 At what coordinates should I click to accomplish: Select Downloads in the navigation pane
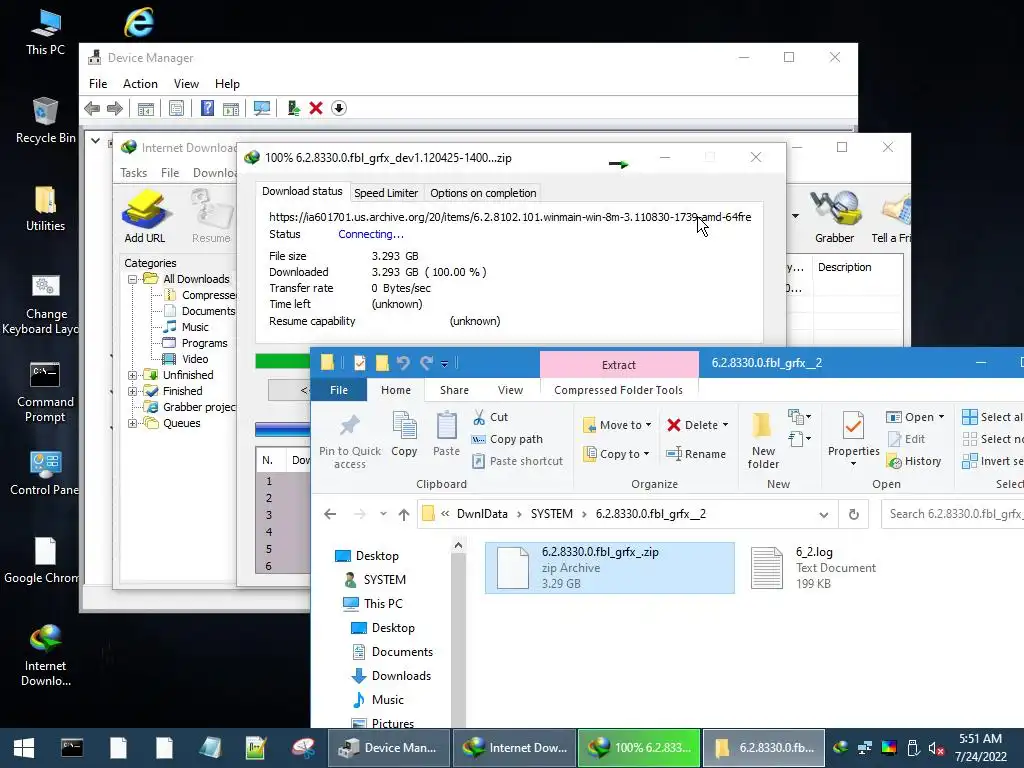pyautogui.click(x=401, y=676)
